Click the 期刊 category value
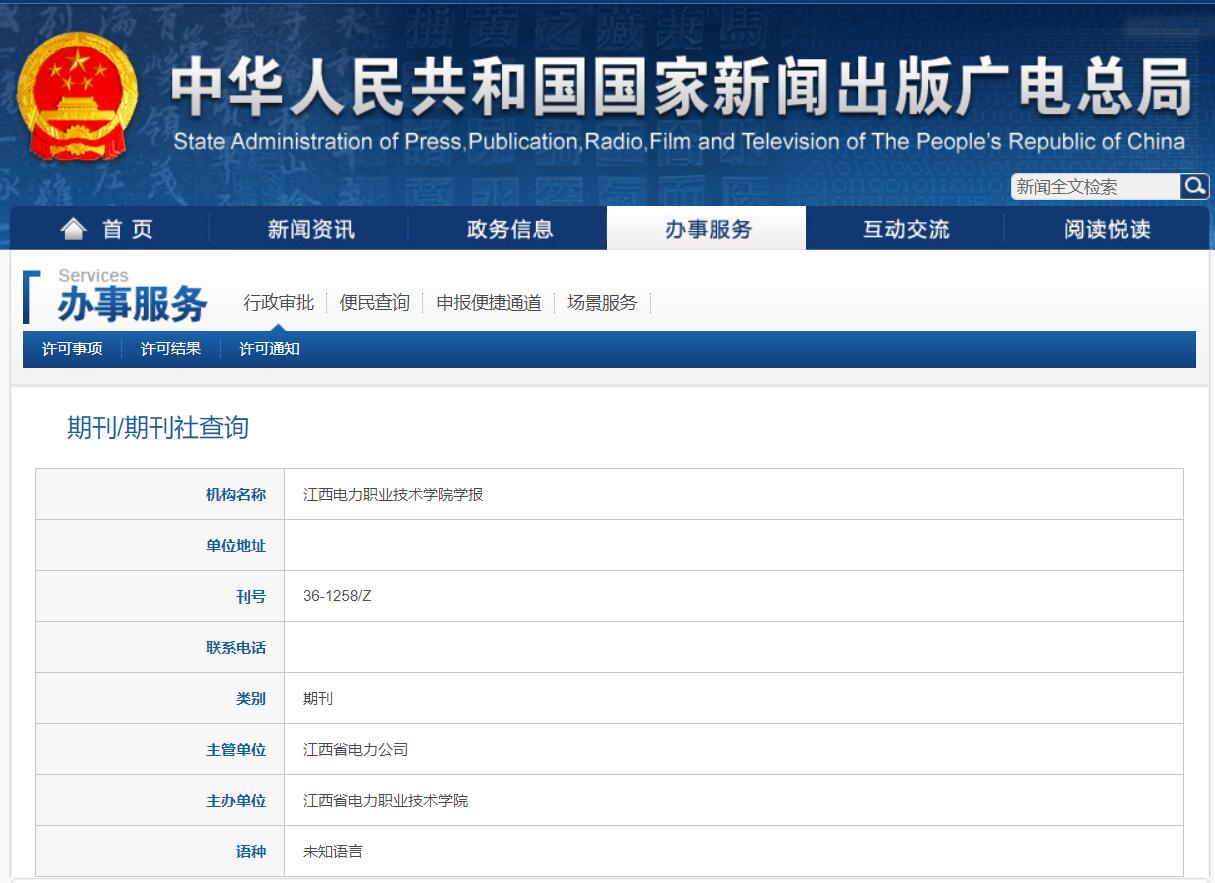Screen dimensions: 1215x883 (318, 698)
